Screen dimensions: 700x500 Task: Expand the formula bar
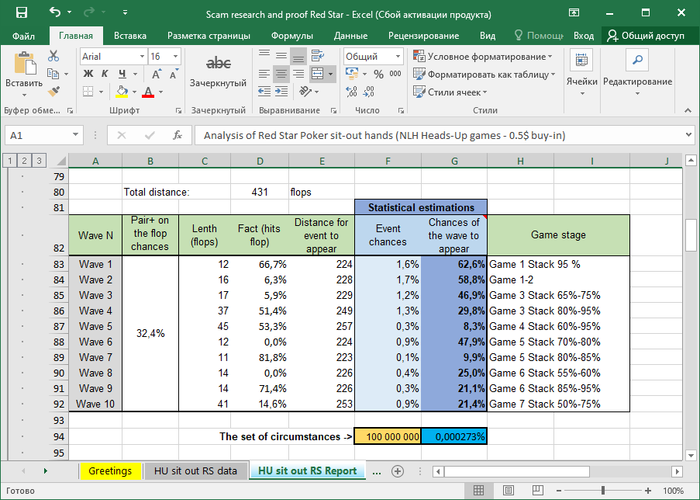688,135
